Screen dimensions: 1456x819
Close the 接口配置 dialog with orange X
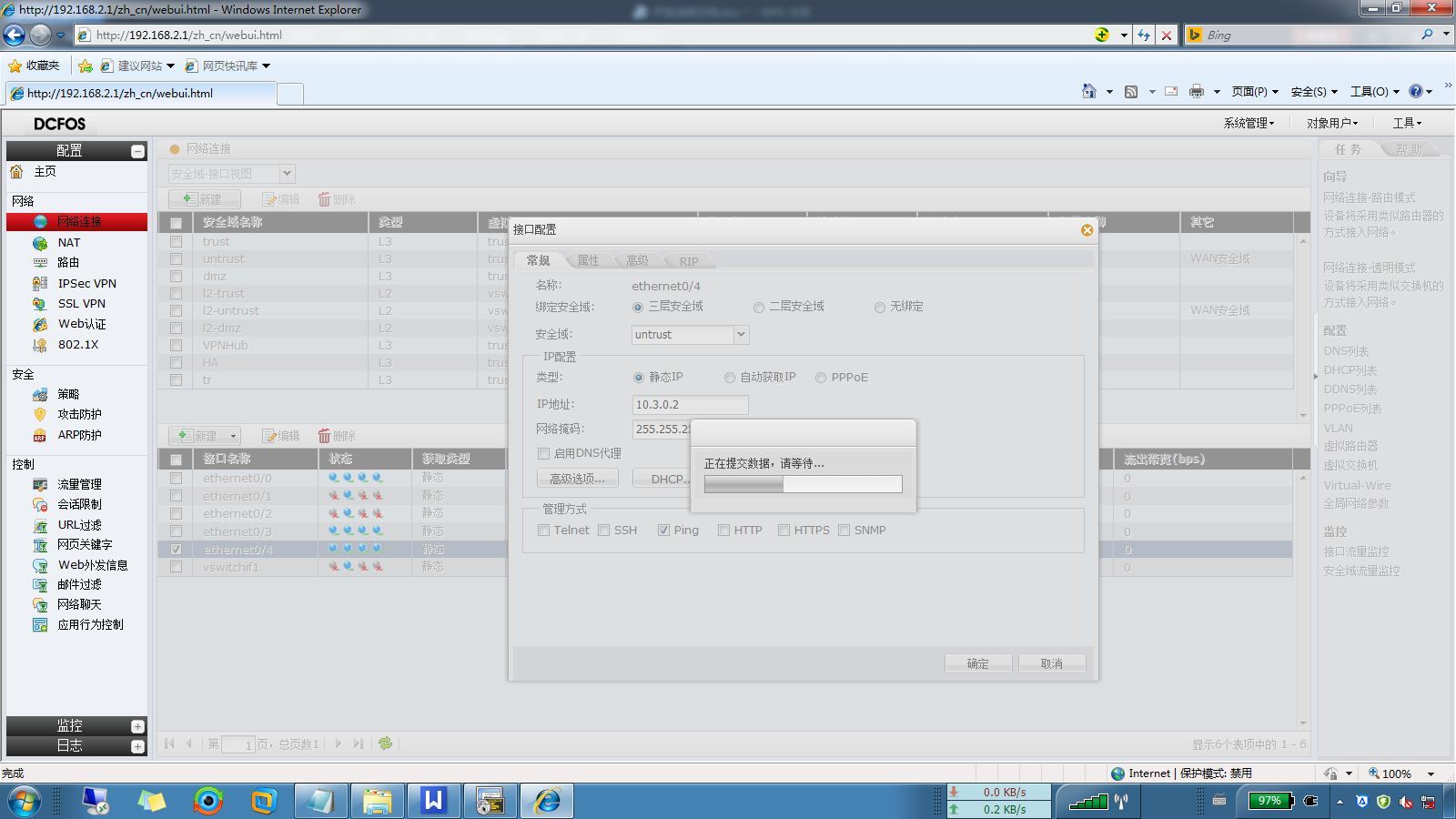tap(1087, 230)
